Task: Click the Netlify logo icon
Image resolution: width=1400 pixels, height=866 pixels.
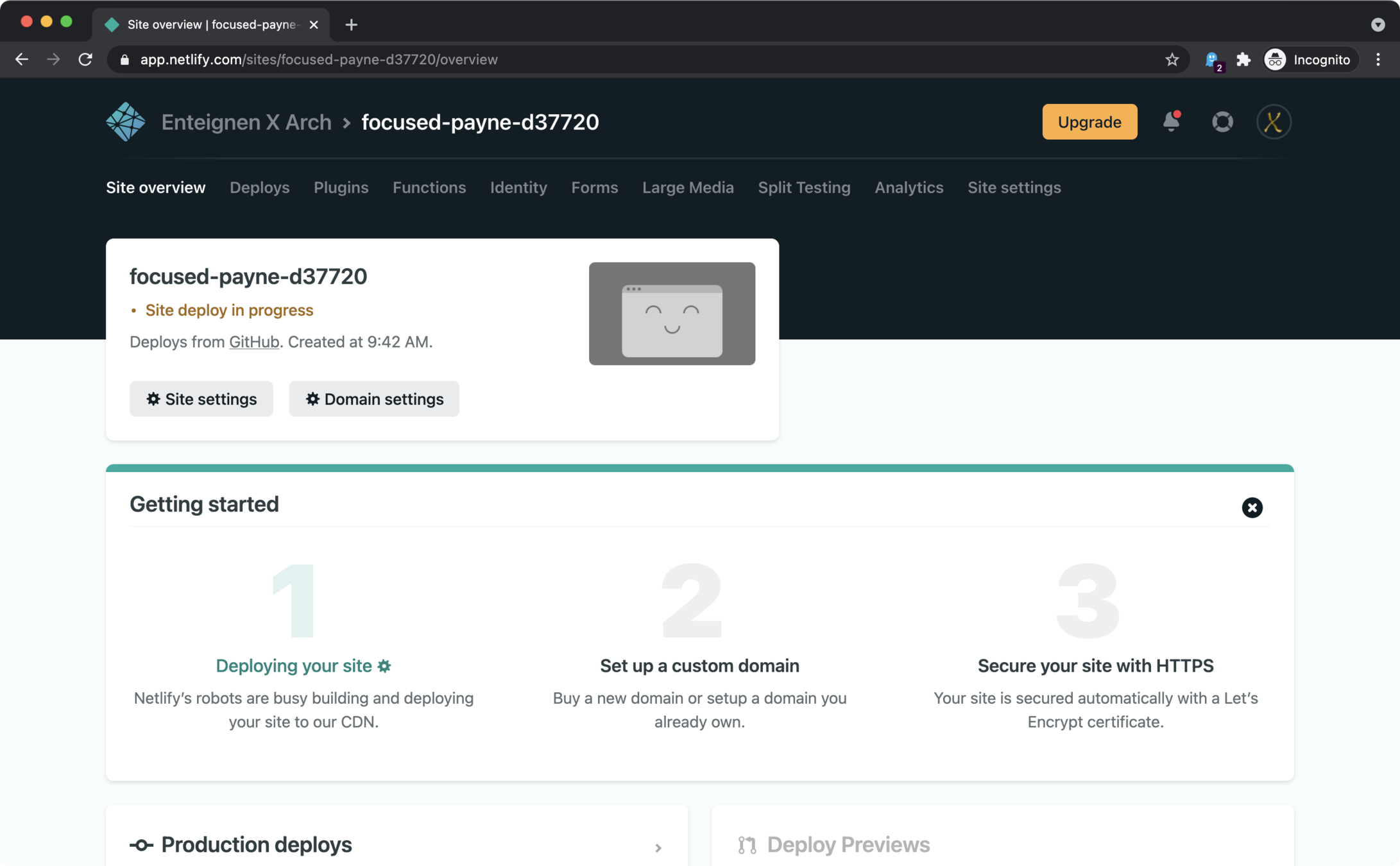Action: [x=125, y=122]
